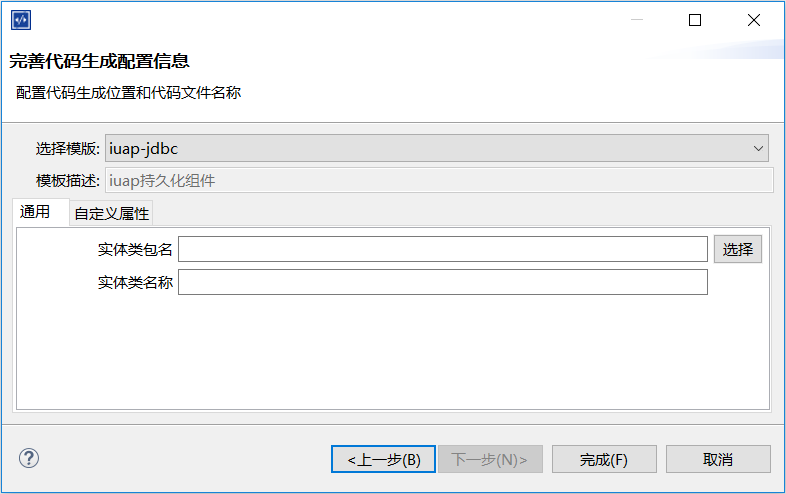Finish the wizard with 完成(F)
The height and width of the screenshot is (494, 786).
coord(604,459)
